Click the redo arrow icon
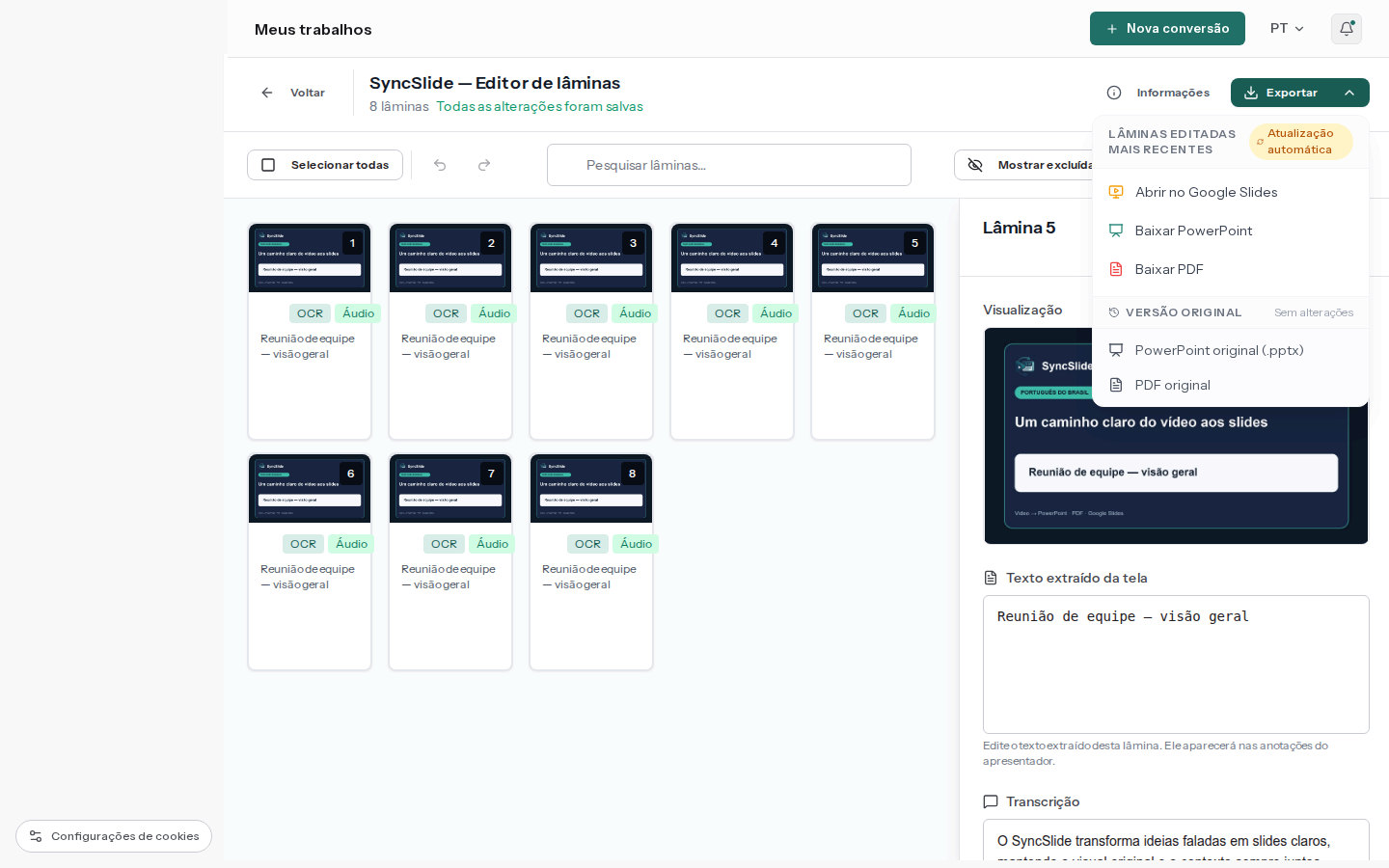This screenshot has height=868, width=1389. (x=484, y=165)
